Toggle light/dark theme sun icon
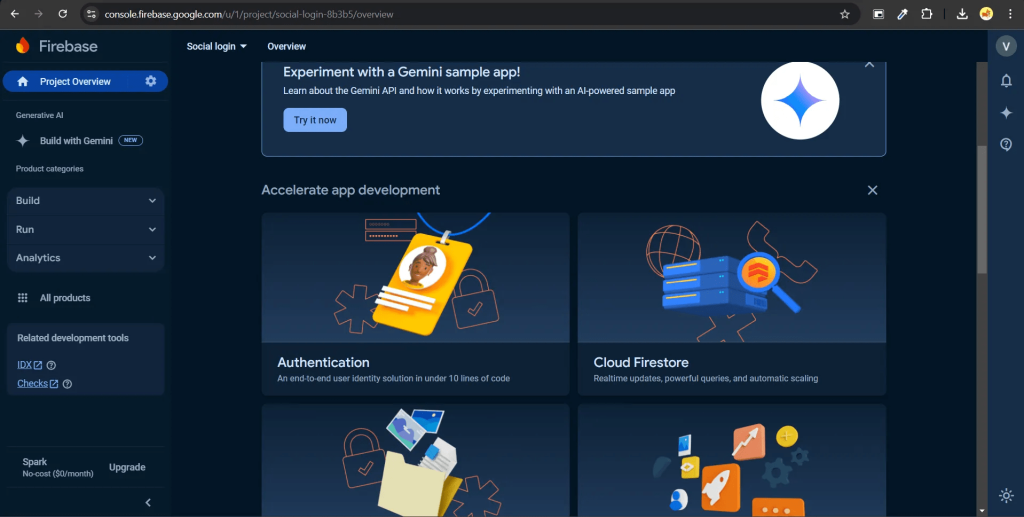Viewport: 1024px width, 517px height. 1006,495
